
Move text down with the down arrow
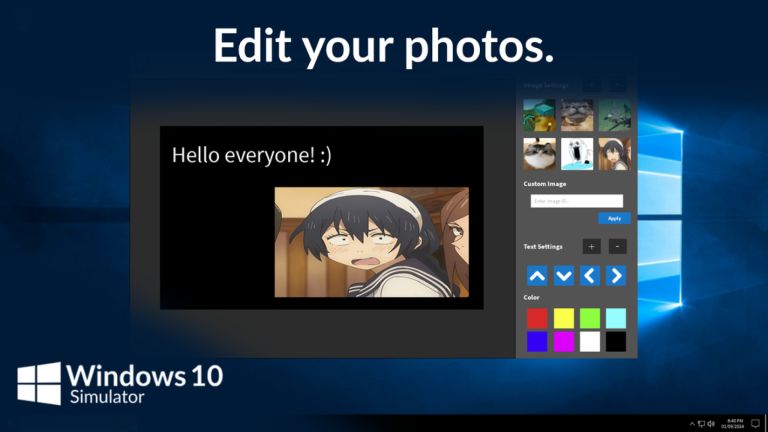tap(563, 276)
